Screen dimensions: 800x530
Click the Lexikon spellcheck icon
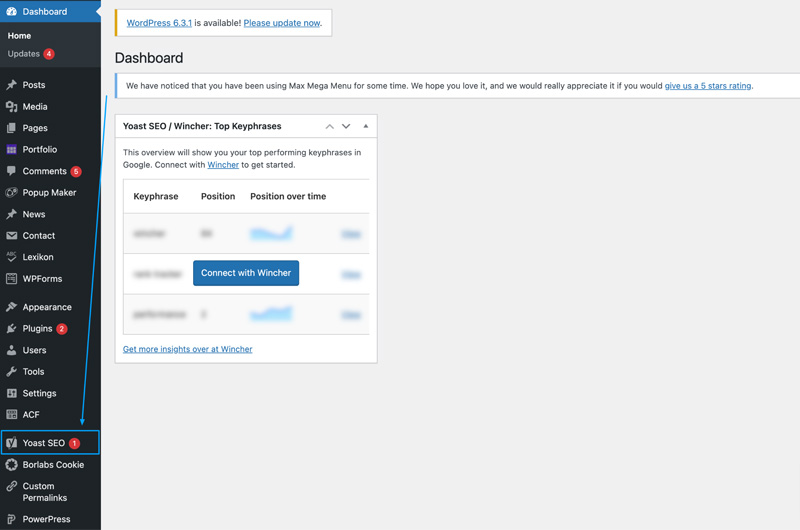pos(11,257)
